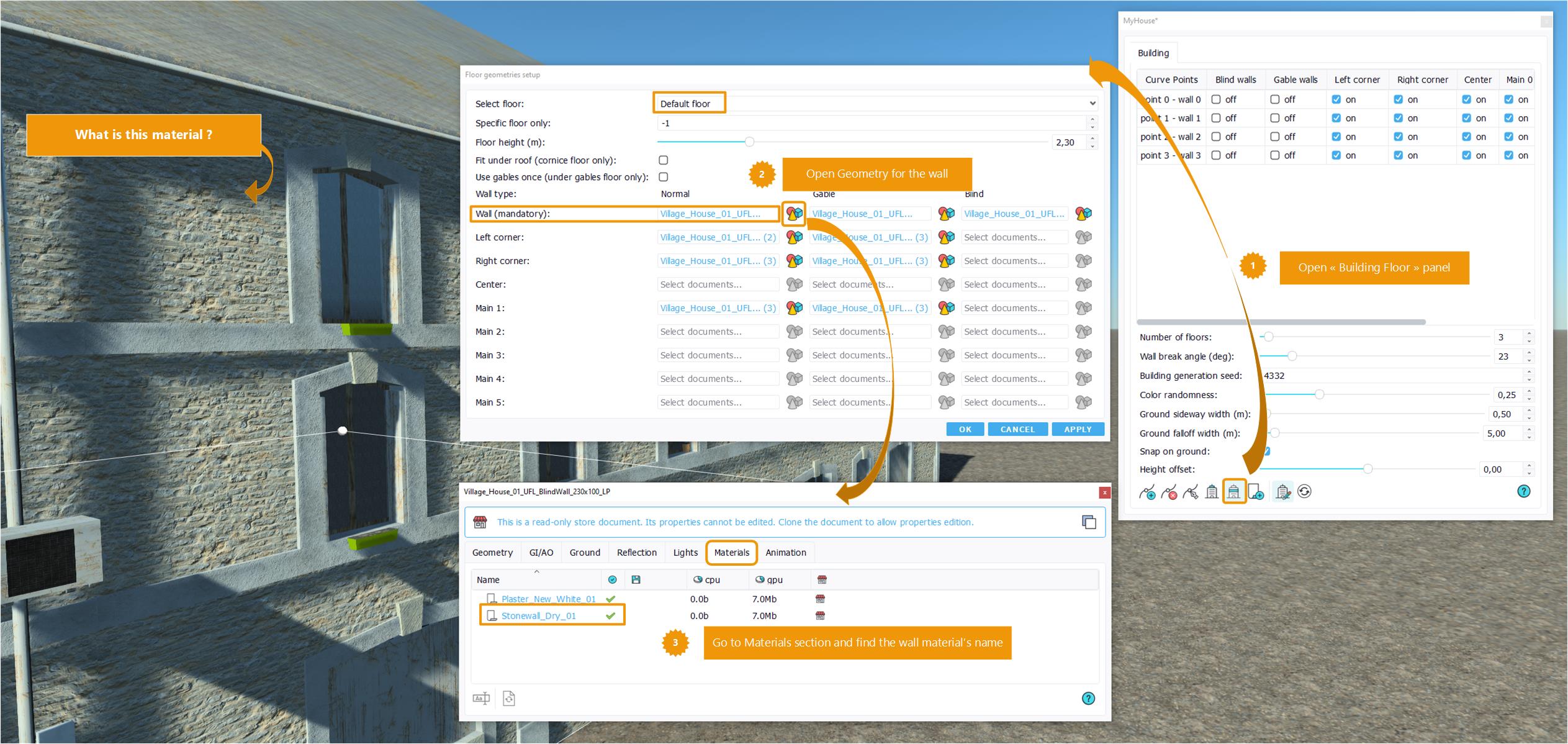The image size is (1568, 744).
Task: Click the add curve point icon
Action: click(x=1148, y=492)
